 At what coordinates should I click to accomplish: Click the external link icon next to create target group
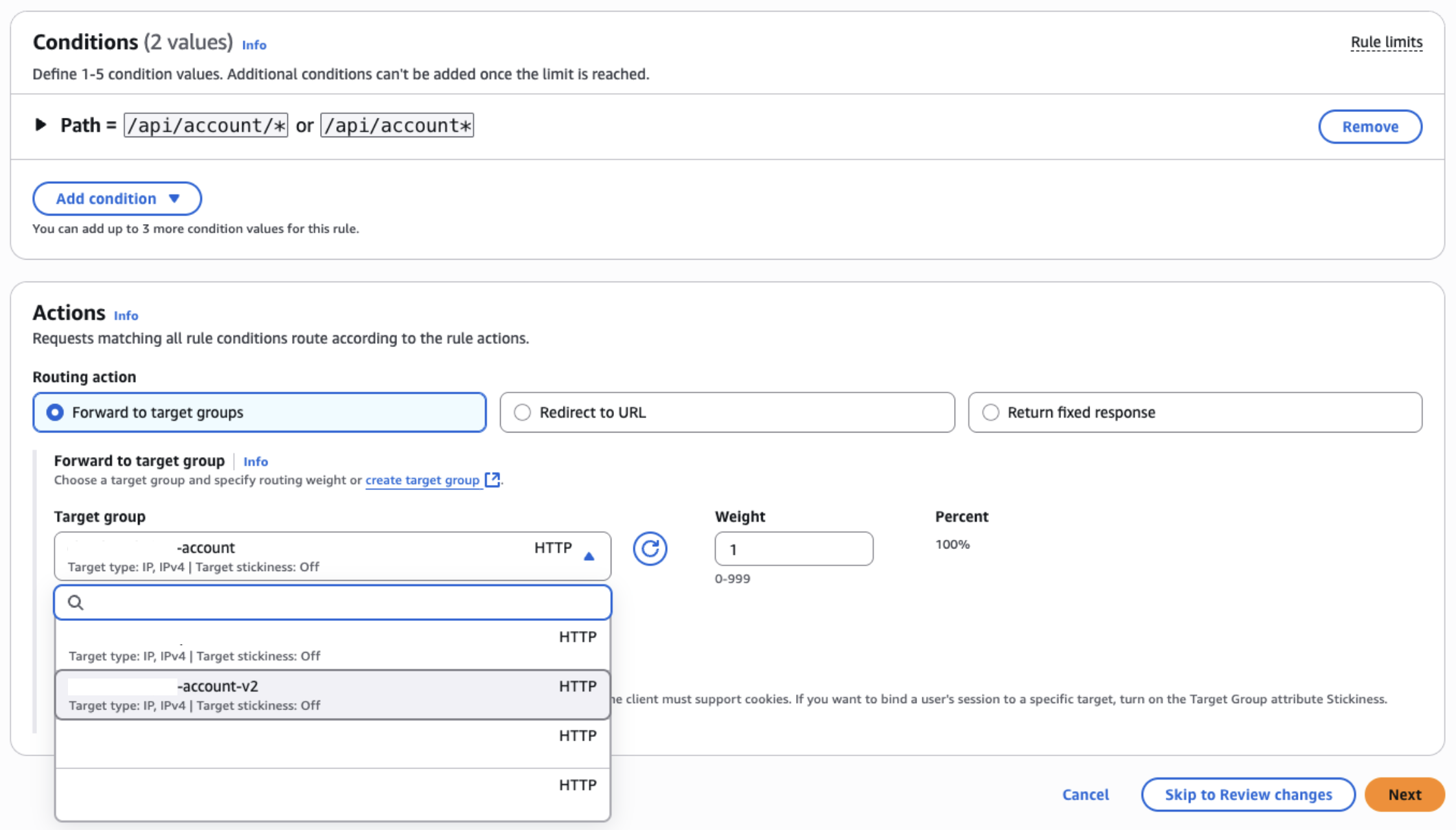tap(492, 480)
